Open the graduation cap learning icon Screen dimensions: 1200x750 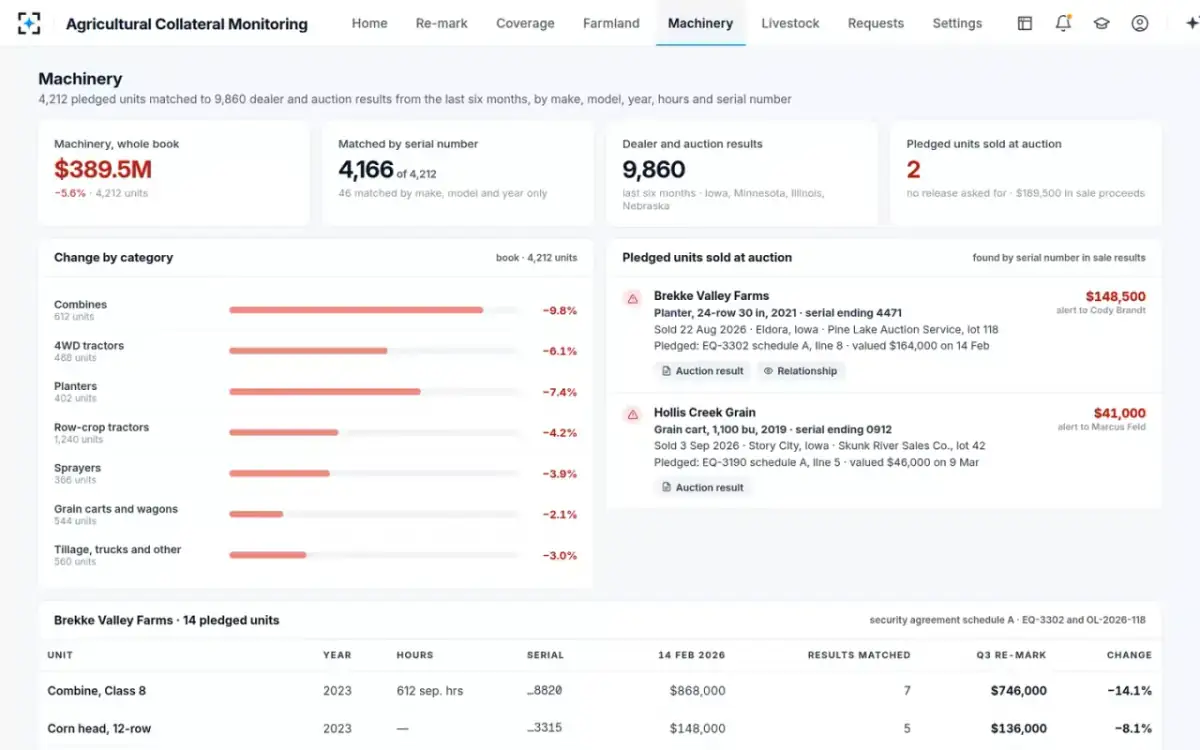tap(1101, 23)
